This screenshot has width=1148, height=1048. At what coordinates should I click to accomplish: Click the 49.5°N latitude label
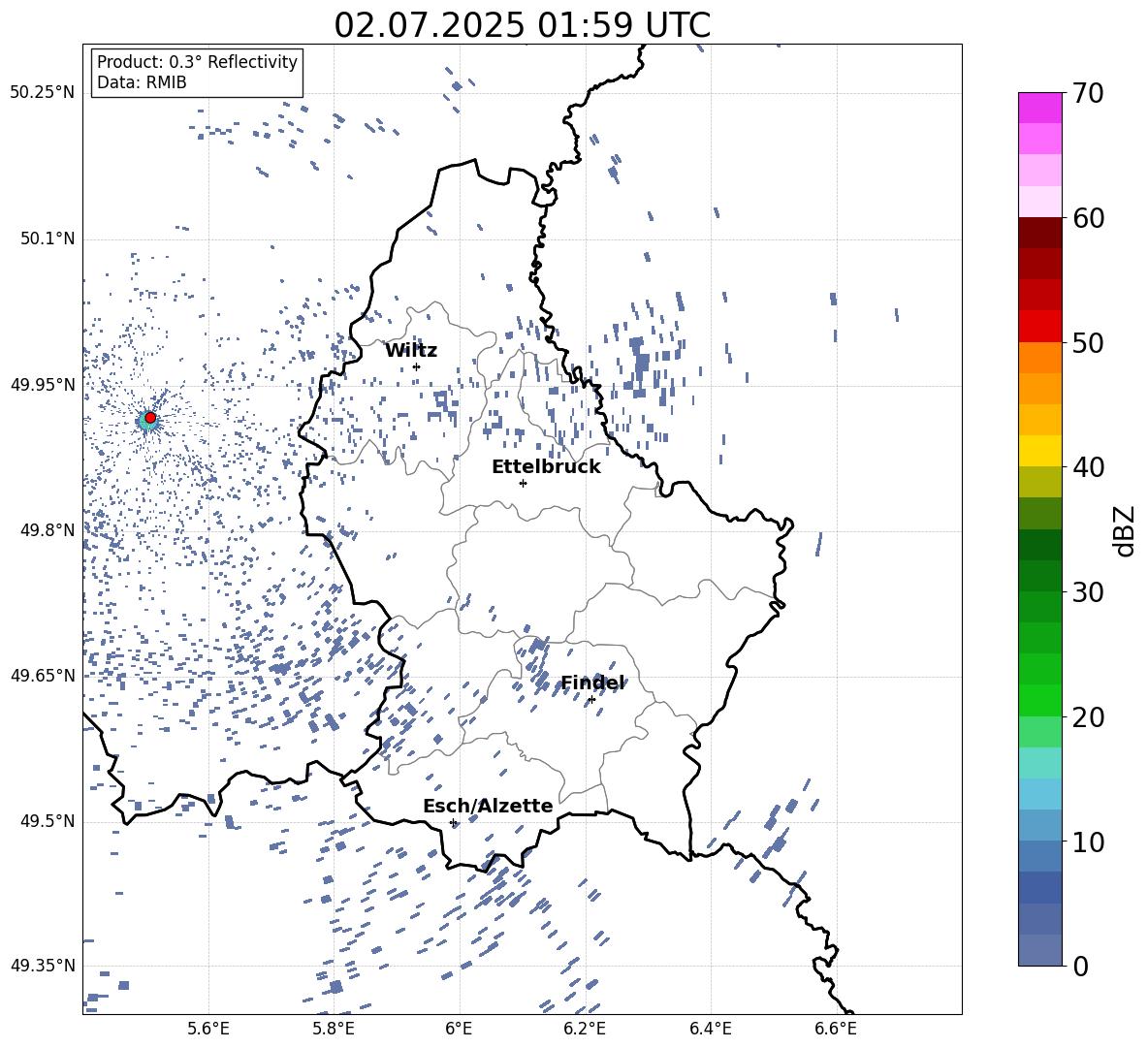point(48,820)
